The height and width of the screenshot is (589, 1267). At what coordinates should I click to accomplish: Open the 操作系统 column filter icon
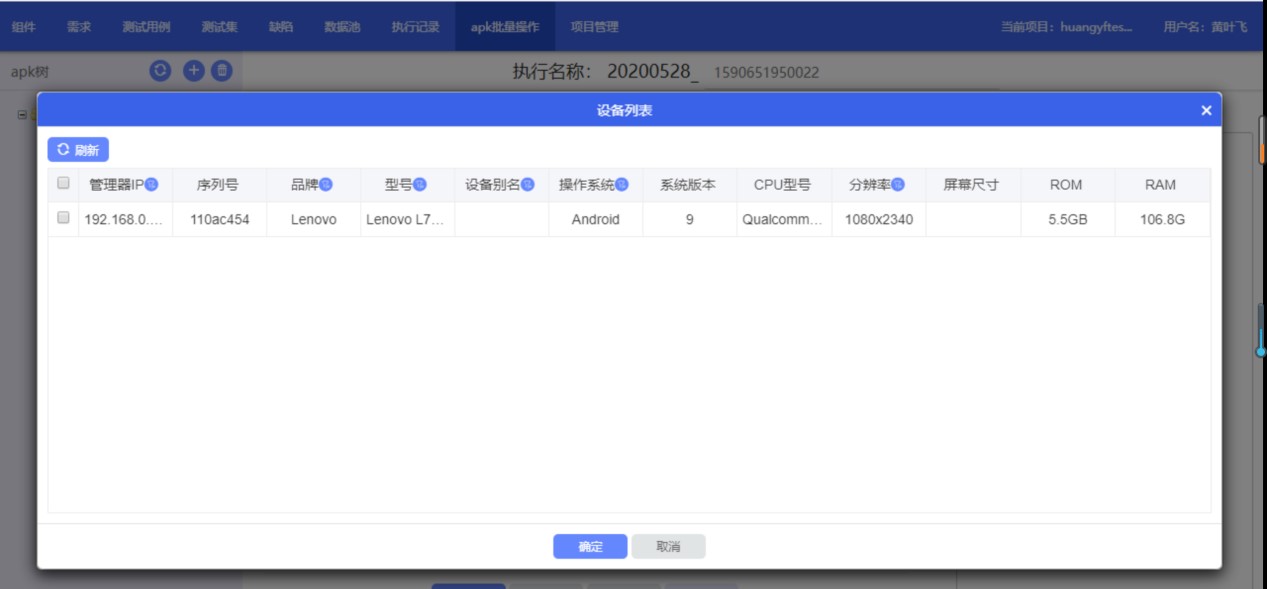[x=622, y=185]
